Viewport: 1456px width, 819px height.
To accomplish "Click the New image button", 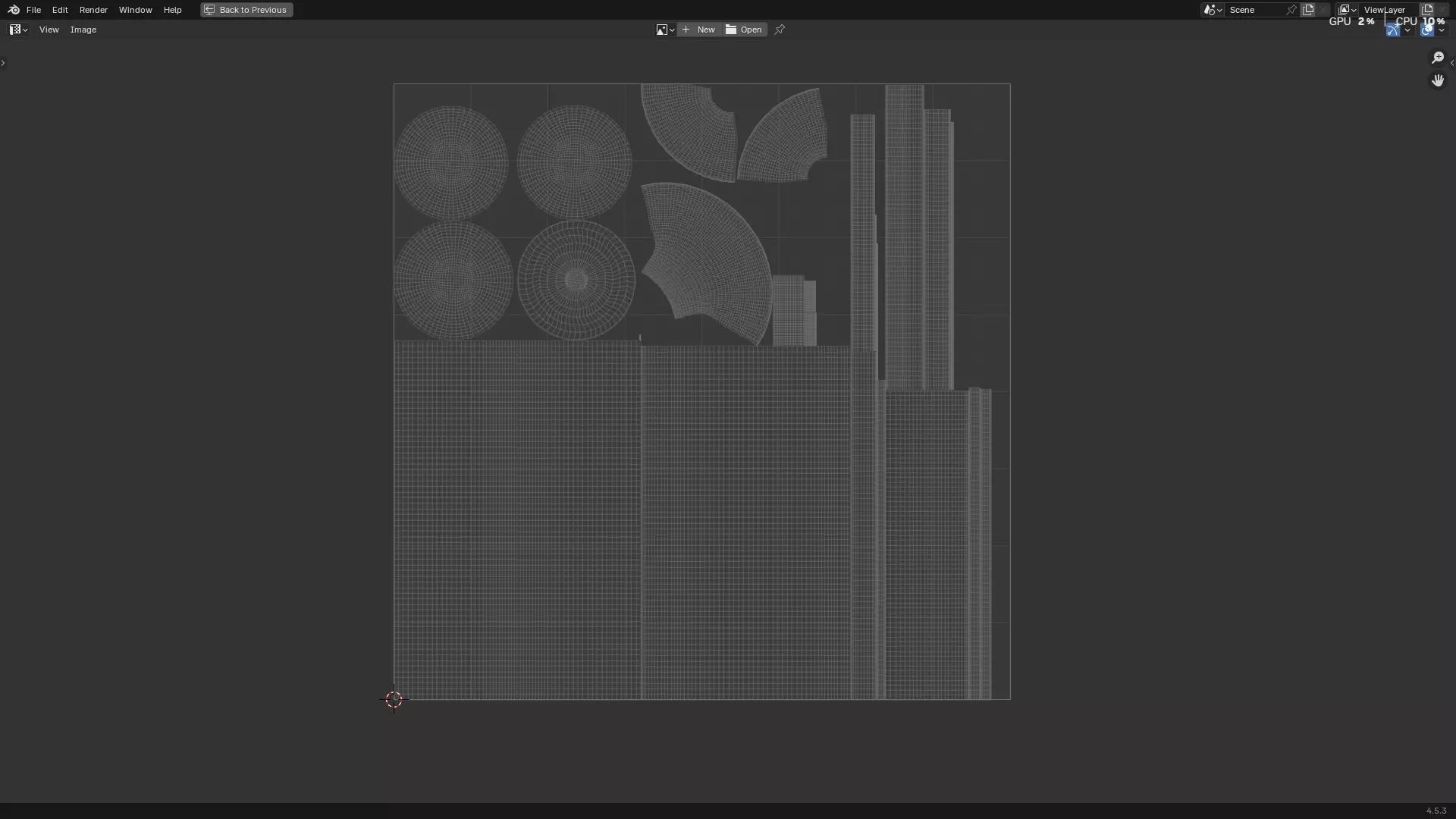I will point(699,30).
